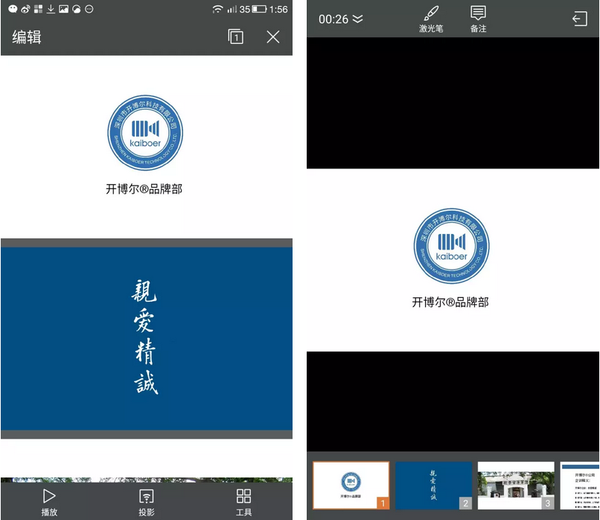Open the 备注 notes panel

(478, 19)
